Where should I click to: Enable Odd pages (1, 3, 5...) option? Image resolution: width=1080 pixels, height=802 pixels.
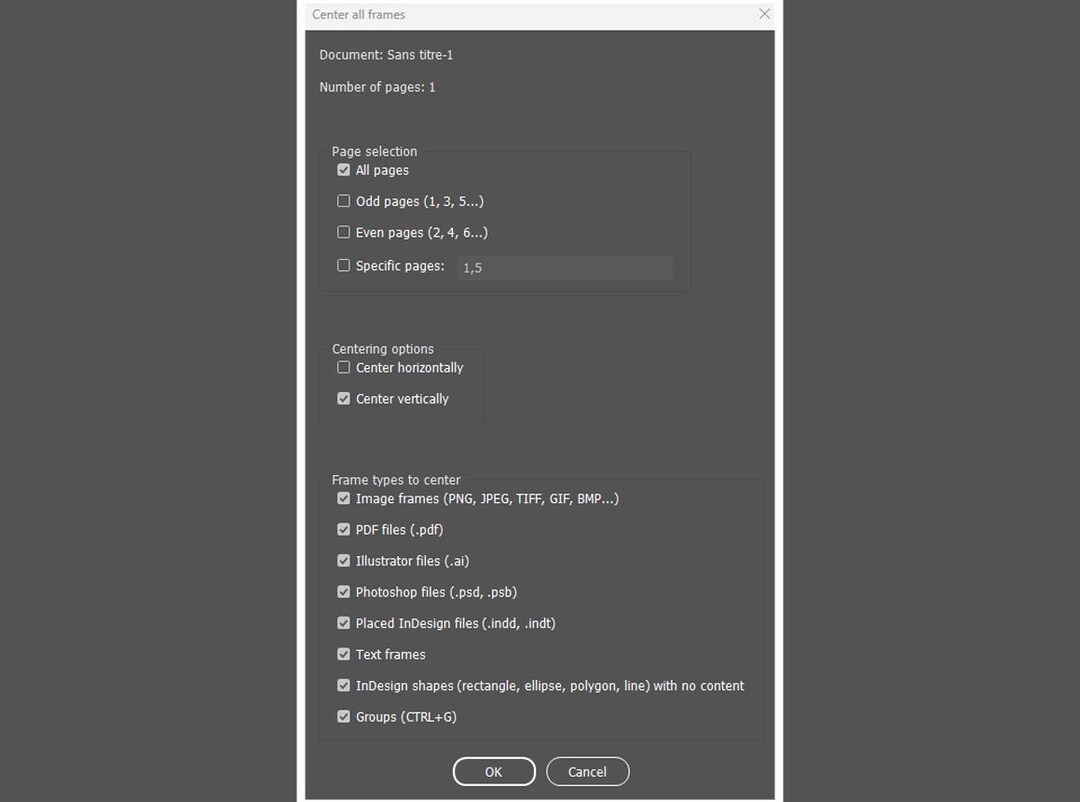coord(344,201)
